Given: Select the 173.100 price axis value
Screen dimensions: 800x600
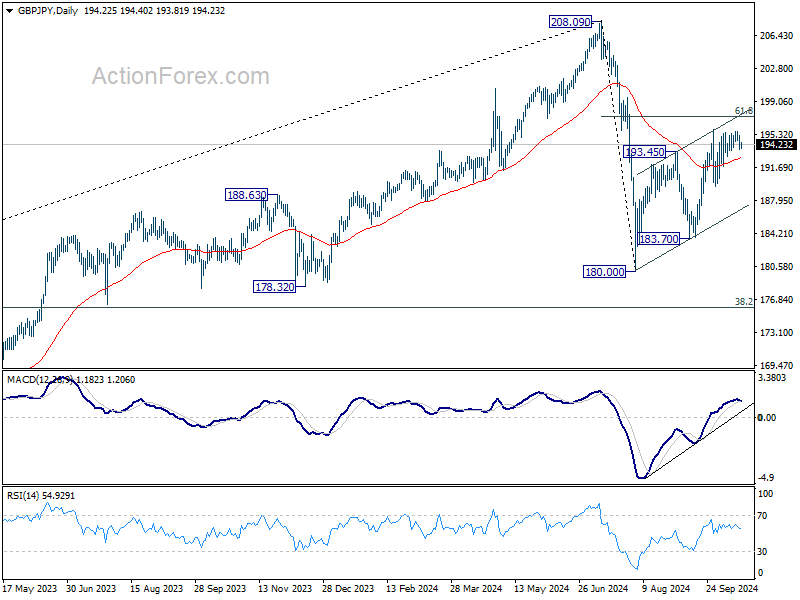Looking at the screenshot, I should [777, 333].
